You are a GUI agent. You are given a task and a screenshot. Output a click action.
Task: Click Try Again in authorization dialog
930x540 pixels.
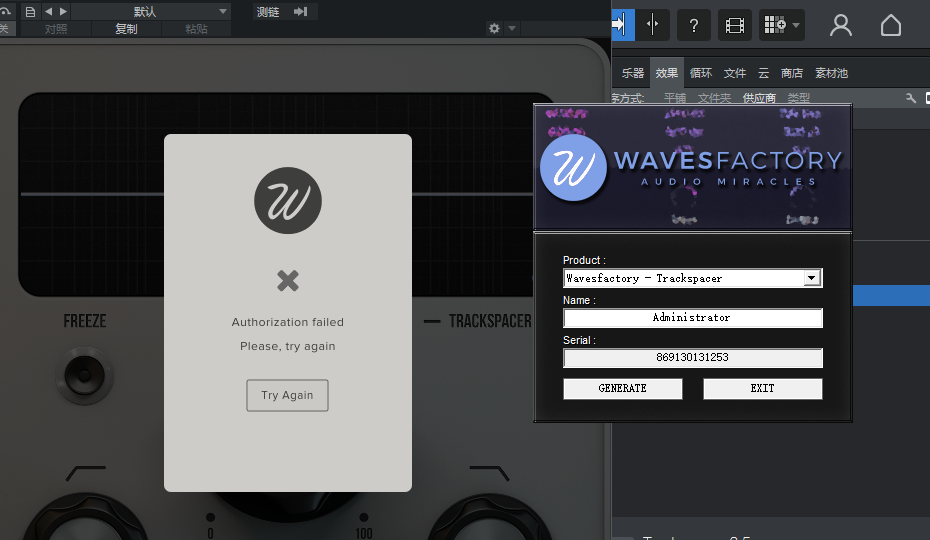pos(287,395)
